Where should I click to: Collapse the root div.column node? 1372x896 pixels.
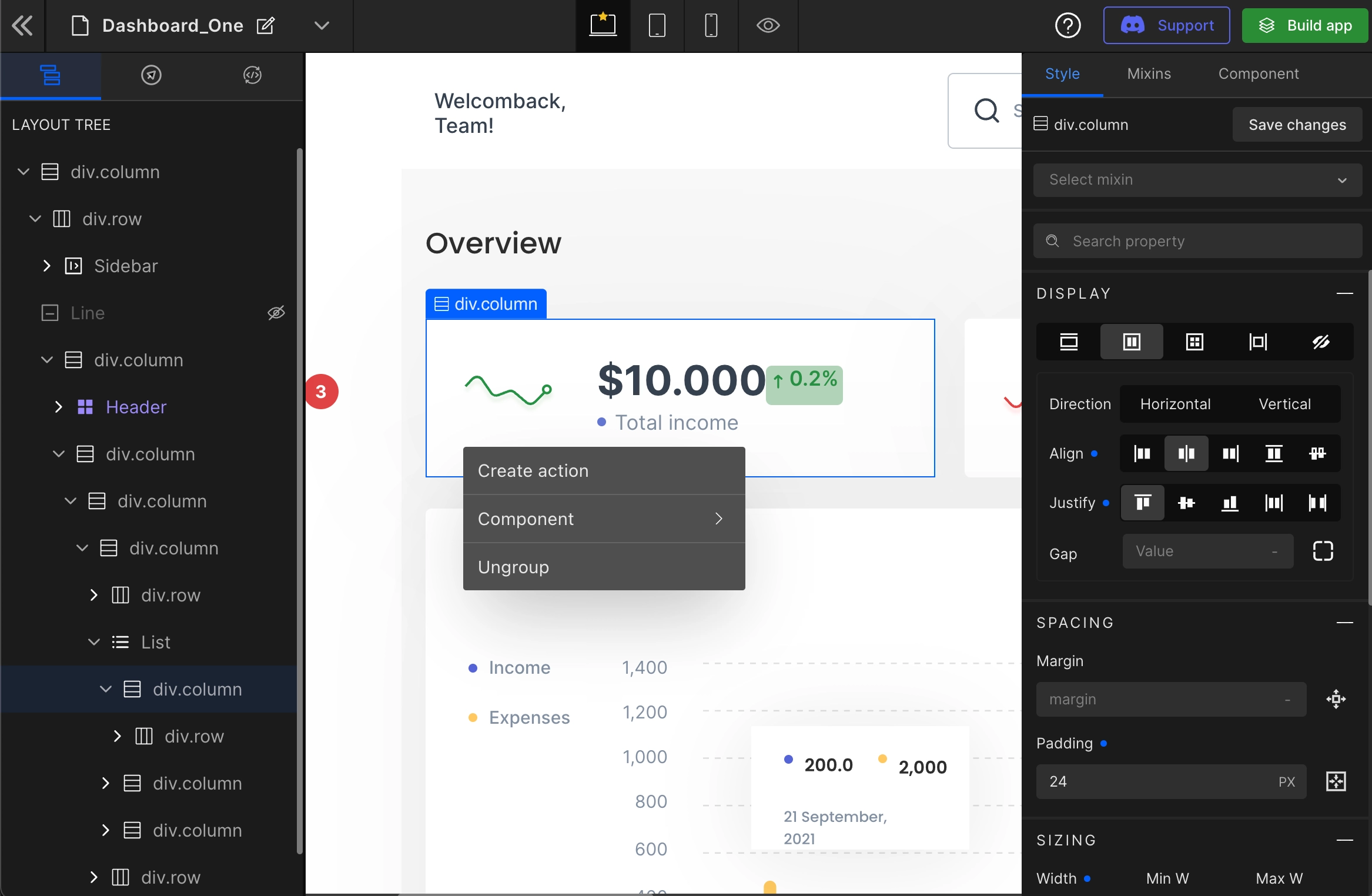click(x=24, y=172)
